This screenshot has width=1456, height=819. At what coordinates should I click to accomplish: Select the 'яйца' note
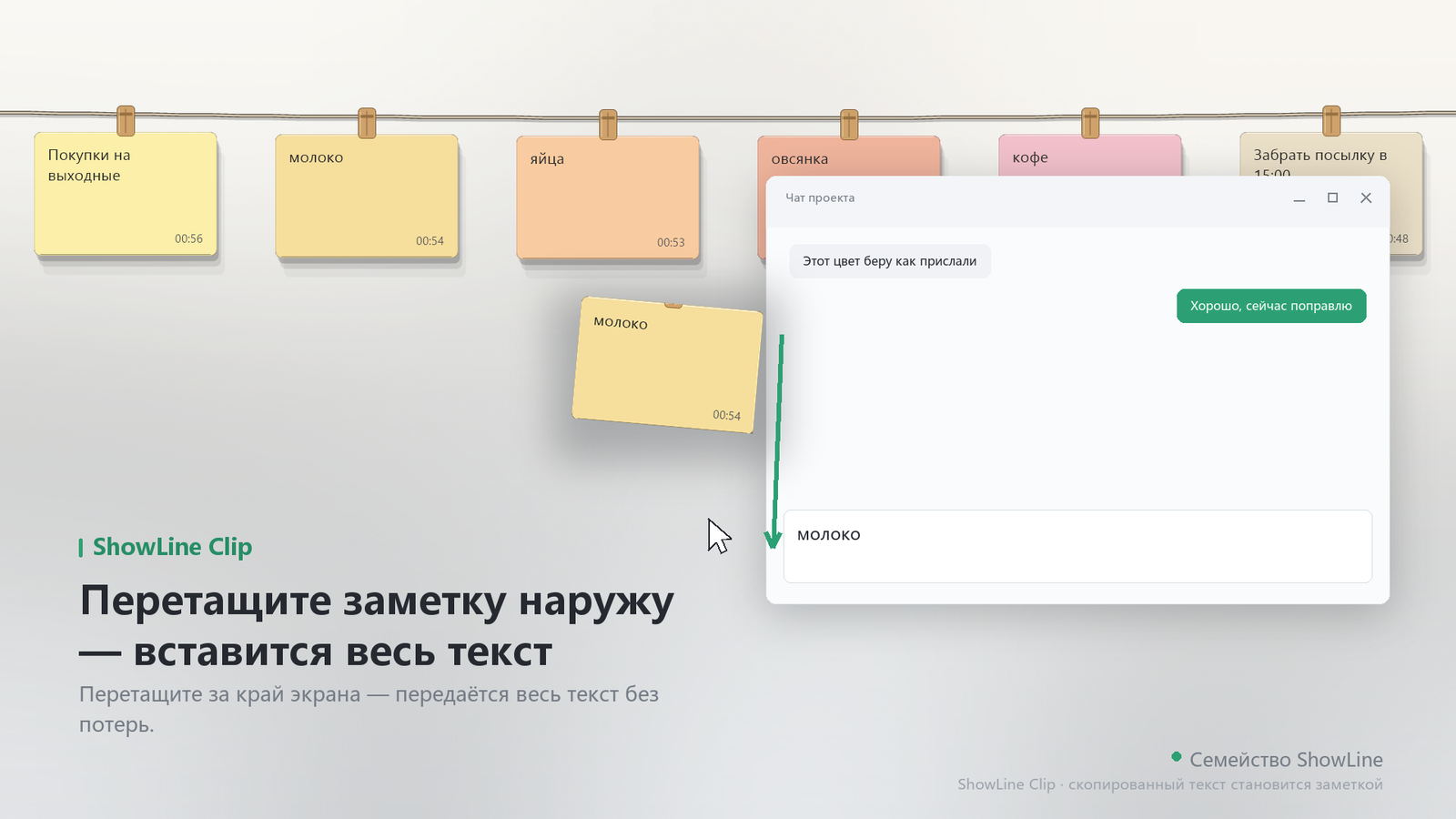click(x=608, y=197)
